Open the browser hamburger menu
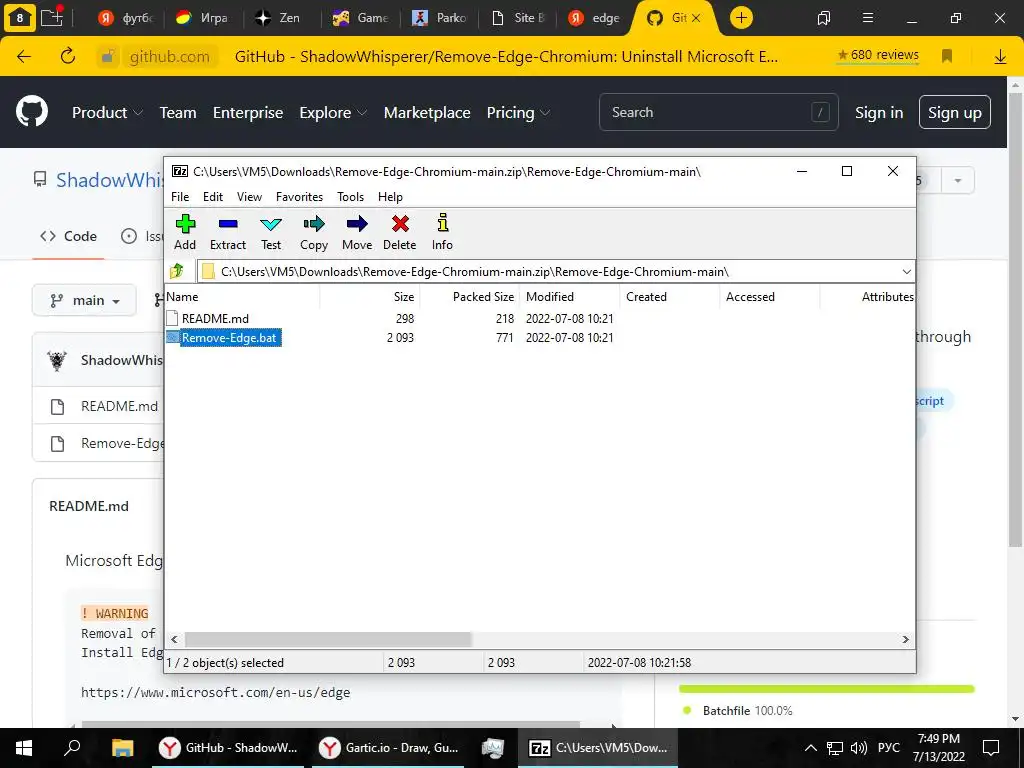The width and height of the screenshot is (1024, 768). click(x=868, y=18)
